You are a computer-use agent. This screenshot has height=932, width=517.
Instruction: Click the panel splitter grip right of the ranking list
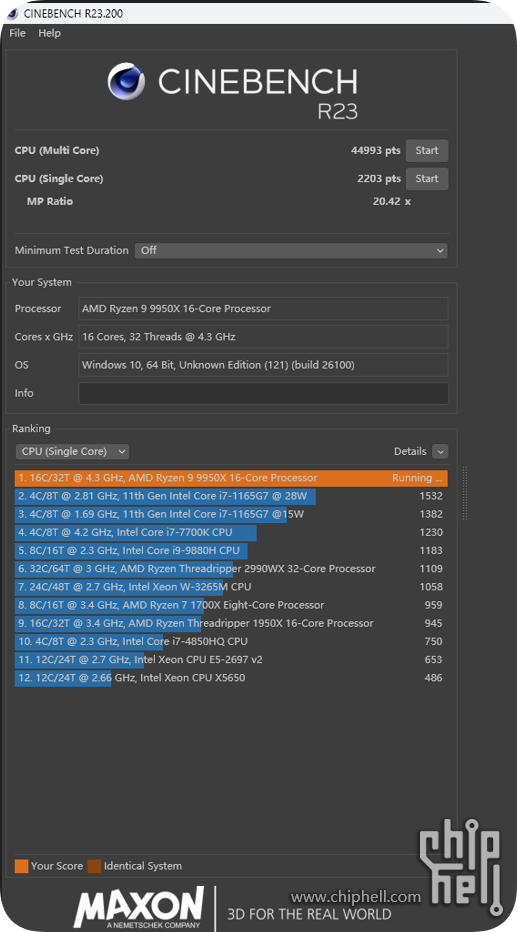pos(465,493)
